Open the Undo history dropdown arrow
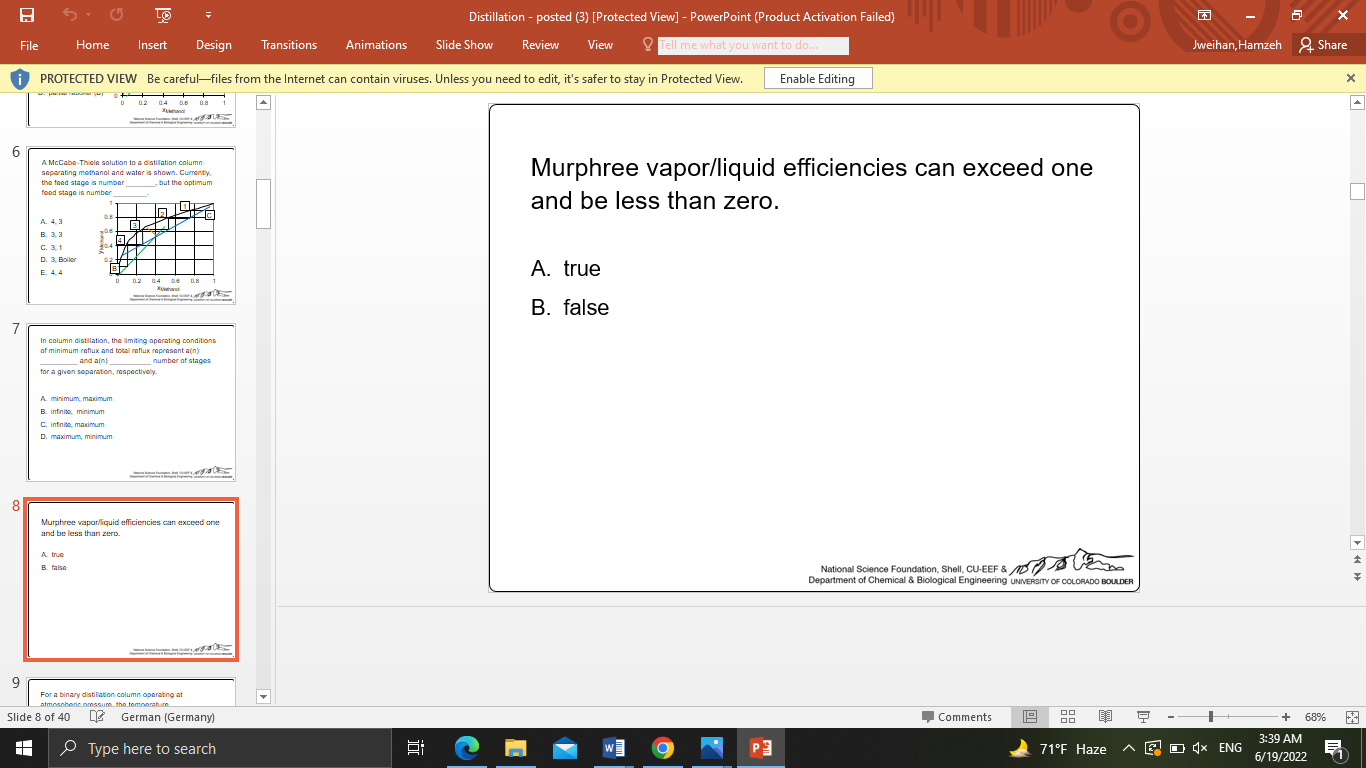 88,15
